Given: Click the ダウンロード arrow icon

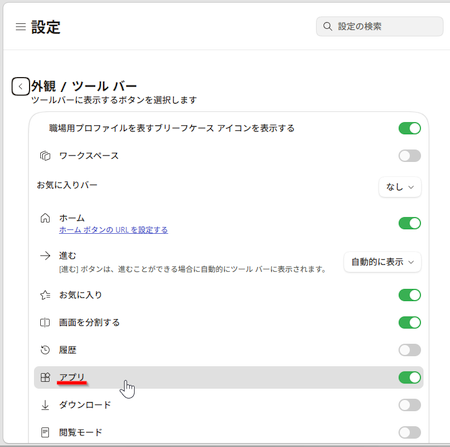Looking at the screenshot, I should point(45,405).
